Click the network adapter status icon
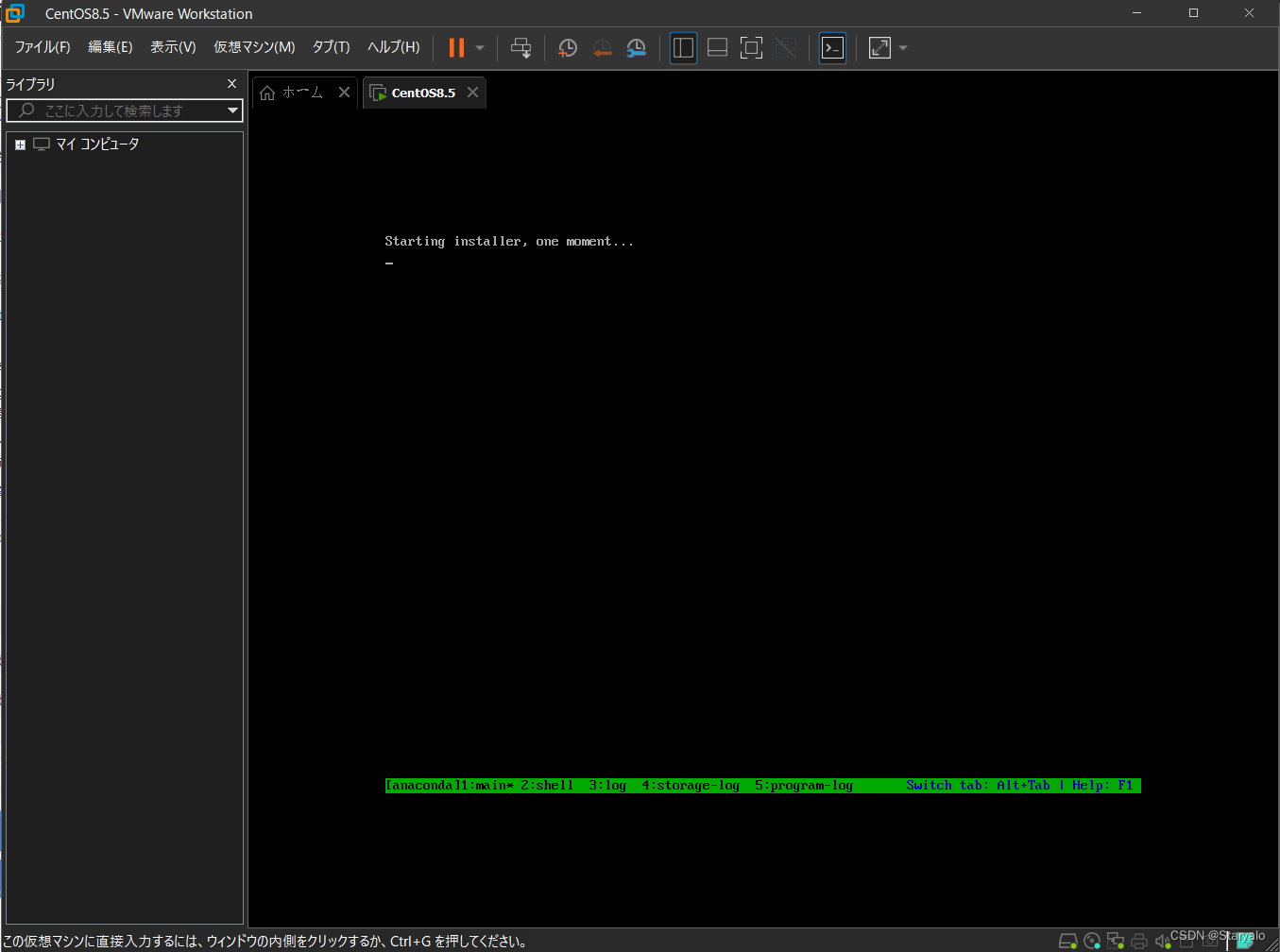The height and width of the screenshot is (952, 1280). (1116, 941)
